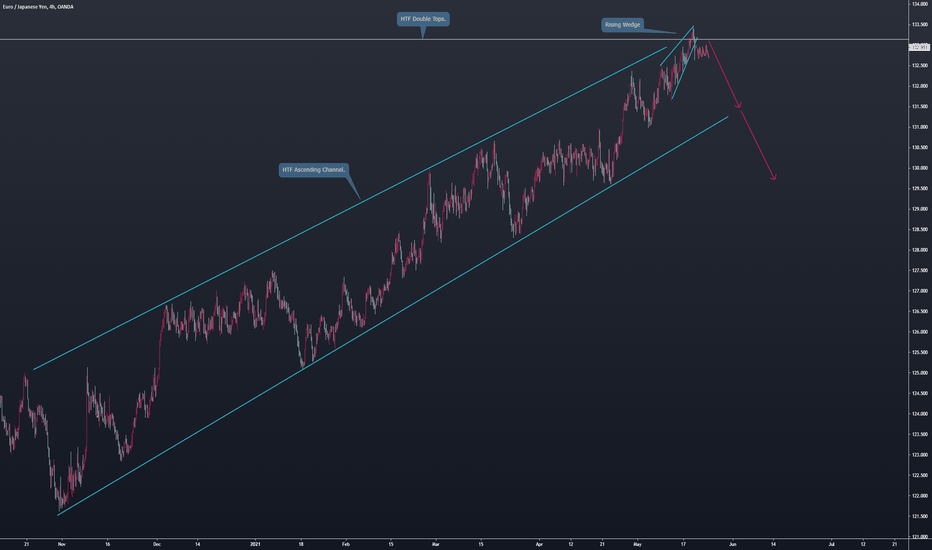Select the Rising Wedge callout label
This screenshot has height=550, width=932.
(x=622, y=25)
